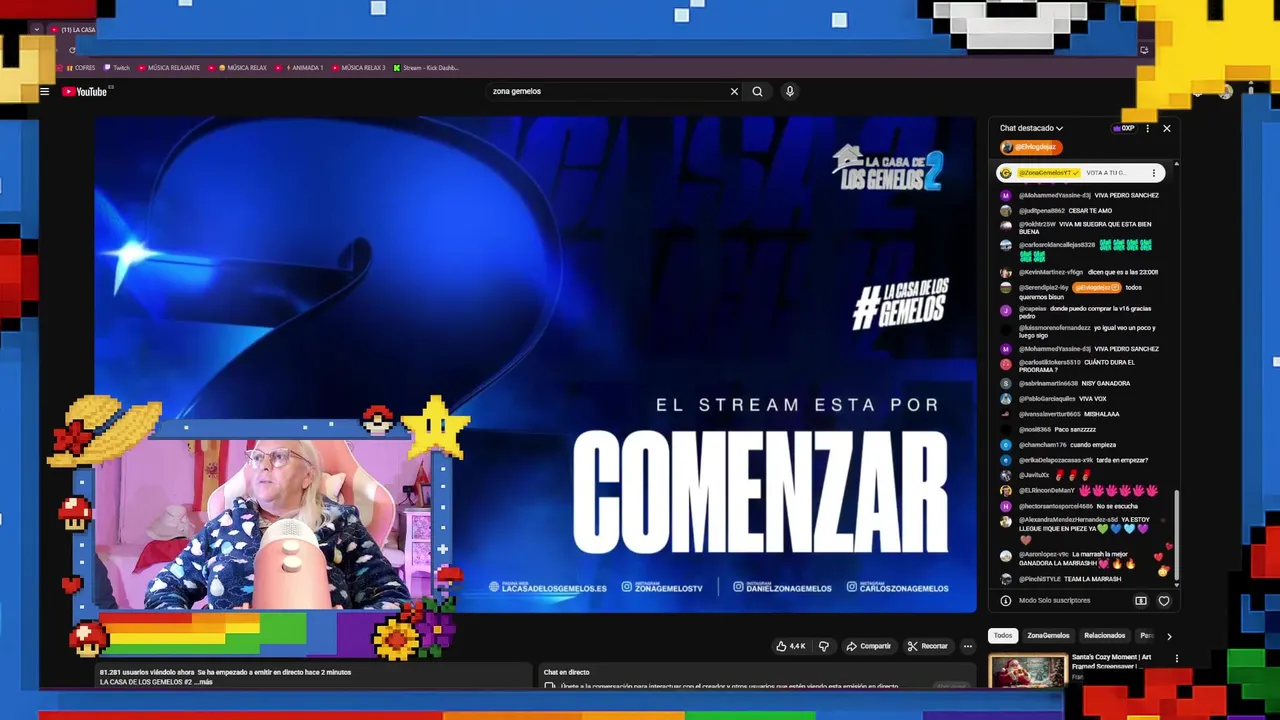Expand the video description via ...más
Screen dimensions: 1280x720
point(204,682)
